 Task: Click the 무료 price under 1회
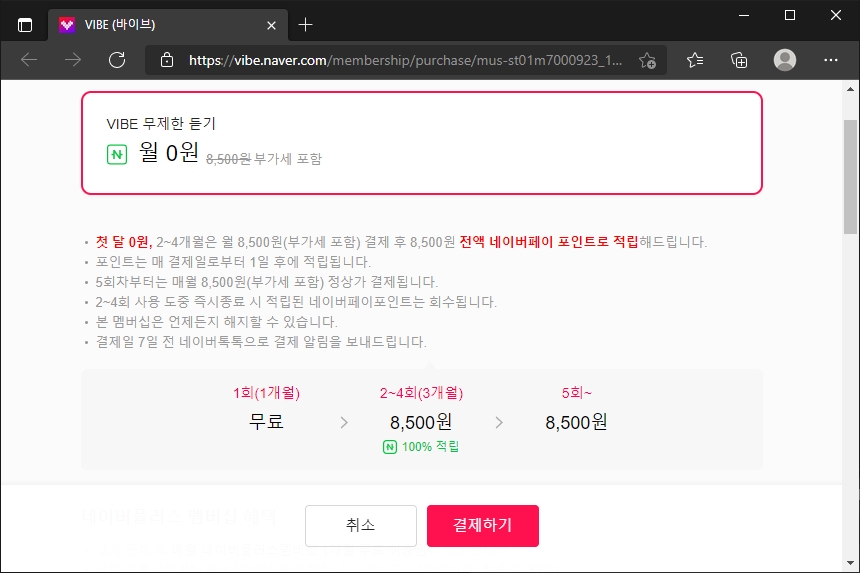(x=267, y=422)
